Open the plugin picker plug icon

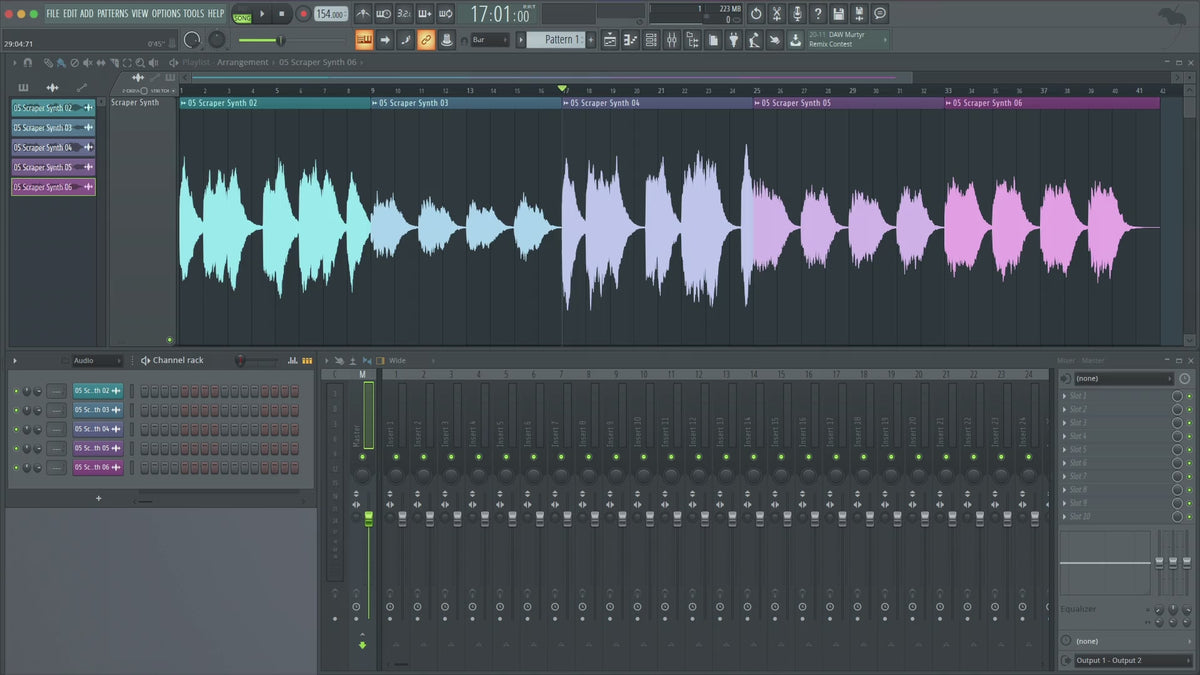[x=733, y=40]
